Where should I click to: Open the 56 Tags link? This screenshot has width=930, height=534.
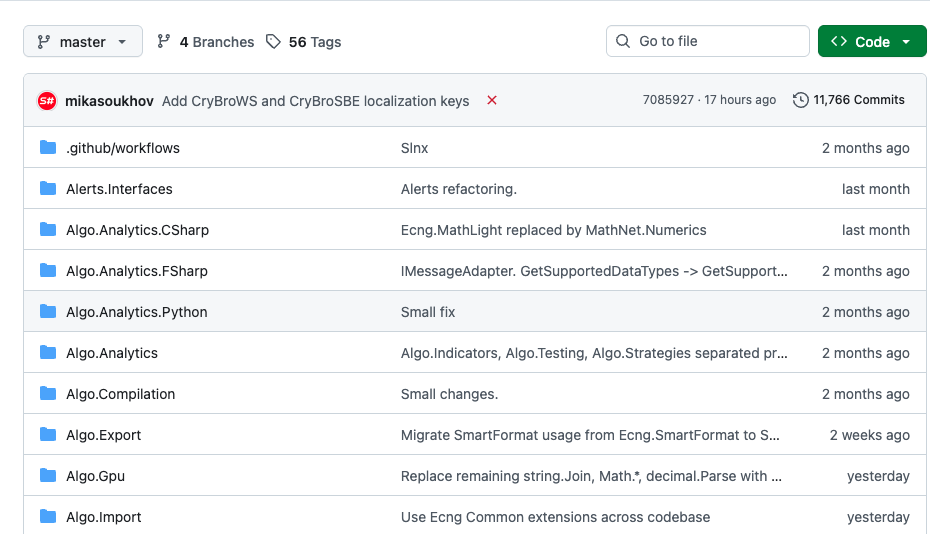coord(304,42)
